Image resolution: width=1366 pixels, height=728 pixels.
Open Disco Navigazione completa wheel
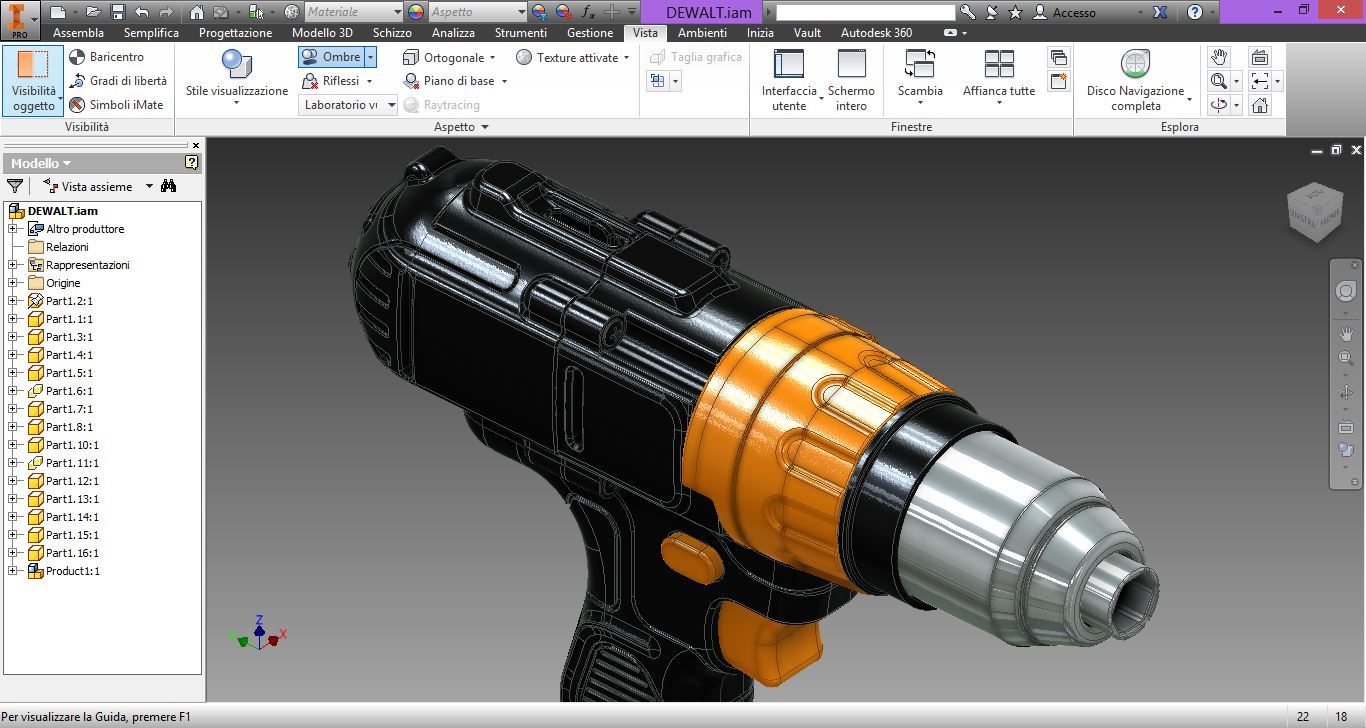1136,80
